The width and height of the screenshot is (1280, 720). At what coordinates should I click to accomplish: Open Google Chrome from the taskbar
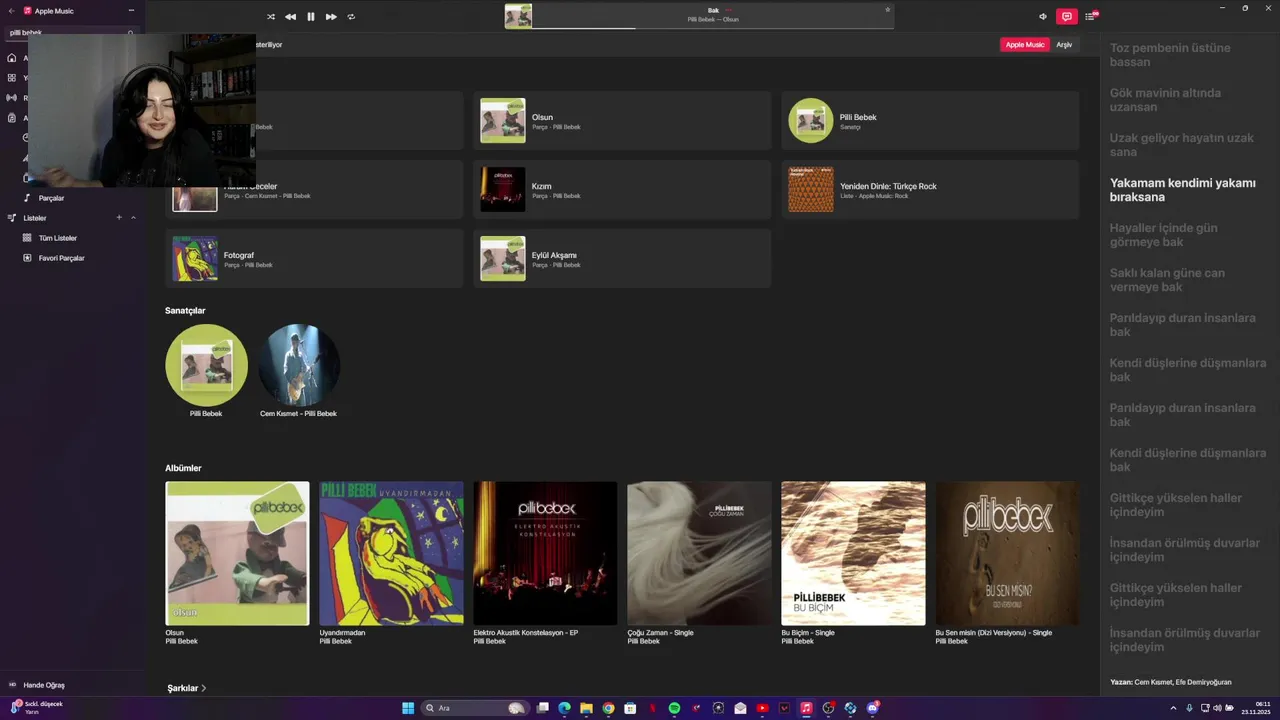608,708
